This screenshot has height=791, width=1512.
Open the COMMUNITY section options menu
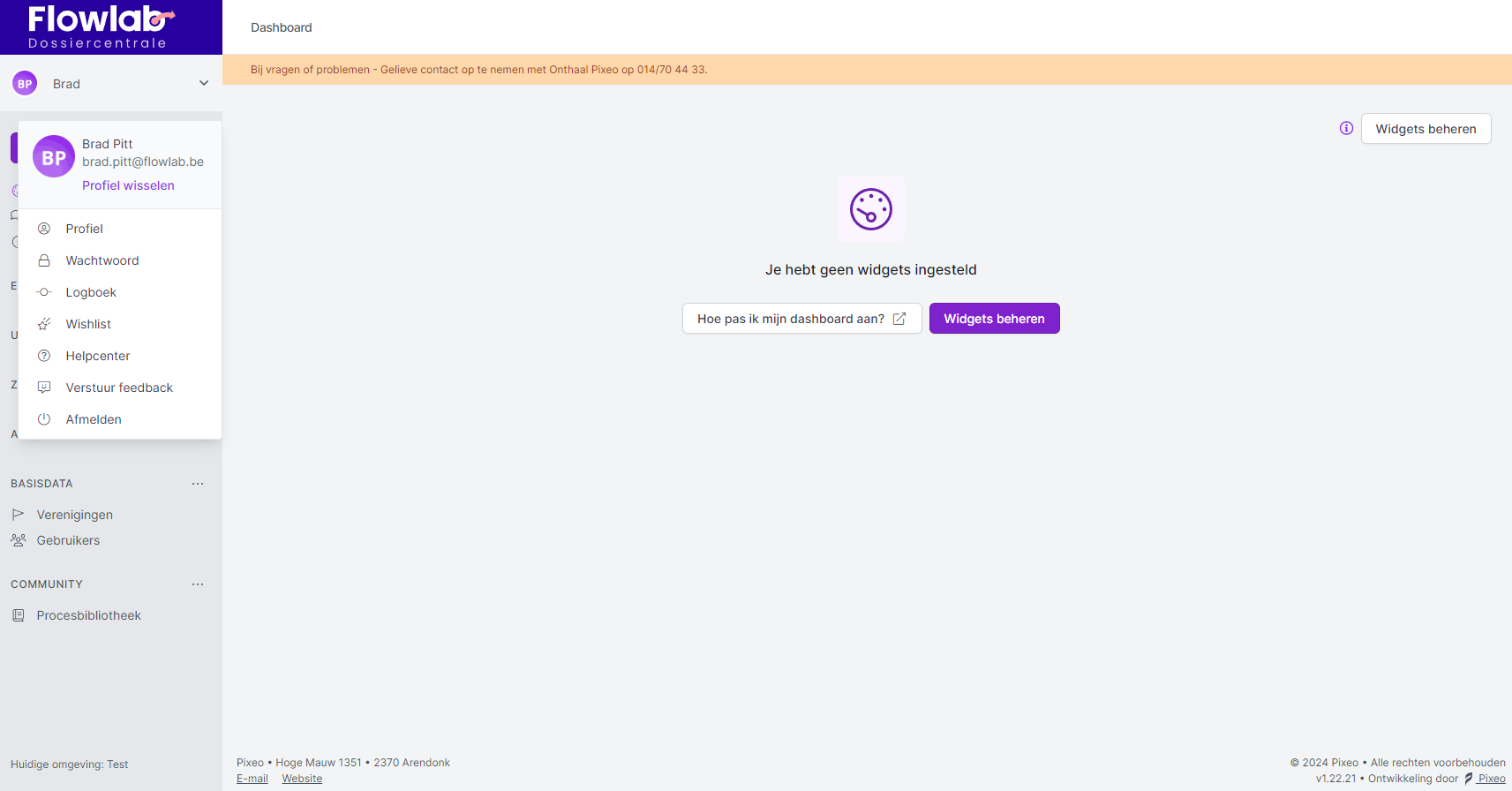[x=198, y=584]
